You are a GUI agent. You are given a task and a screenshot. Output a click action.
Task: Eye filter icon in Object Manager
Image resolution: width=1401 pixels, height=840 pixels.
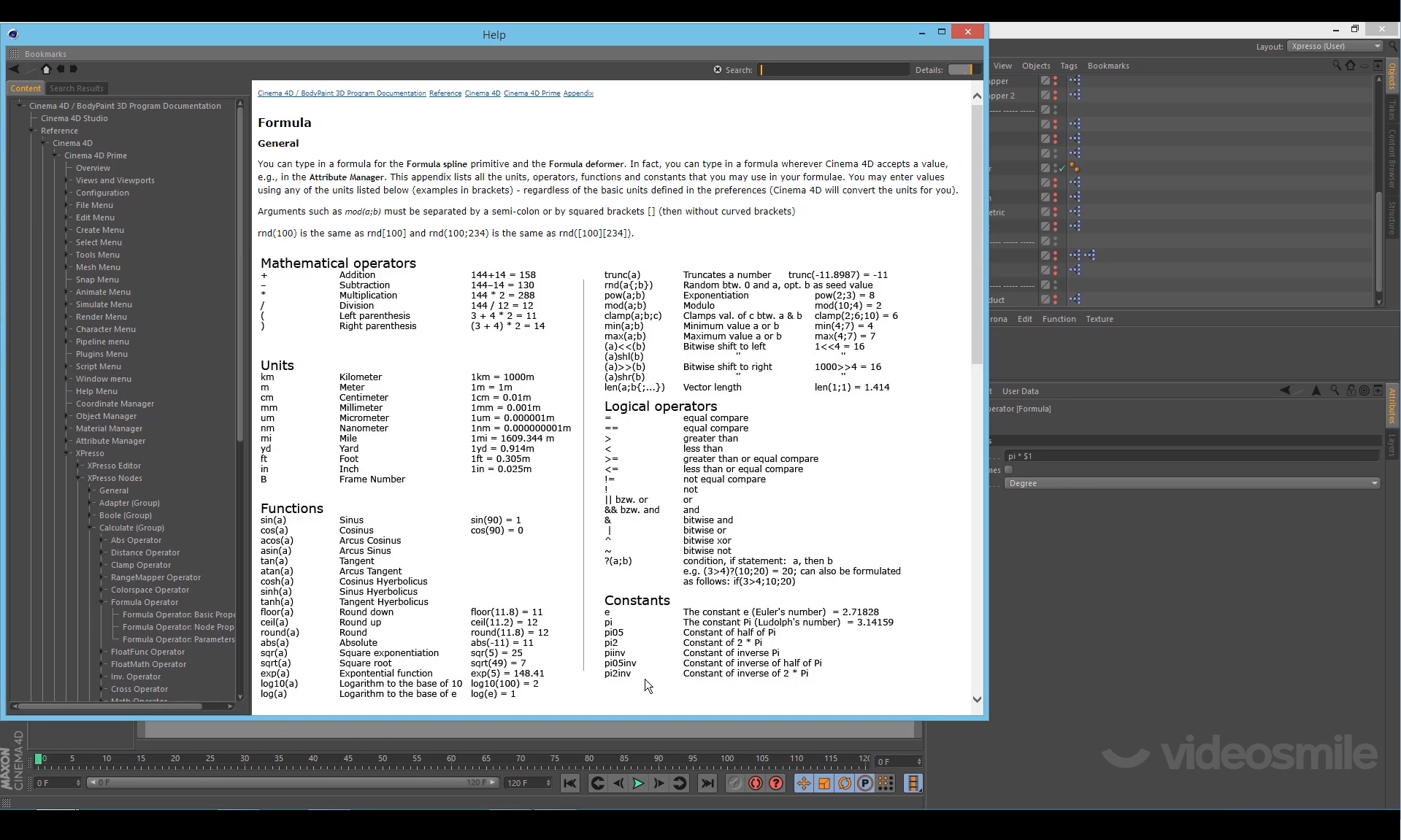point(1364,66)
